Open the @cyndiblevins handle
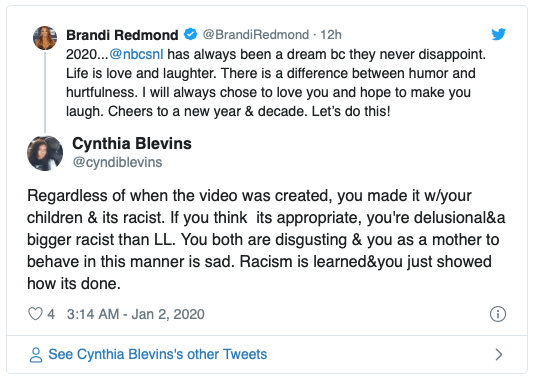This screenshot has height=382, width=536. tap(117, 162)
